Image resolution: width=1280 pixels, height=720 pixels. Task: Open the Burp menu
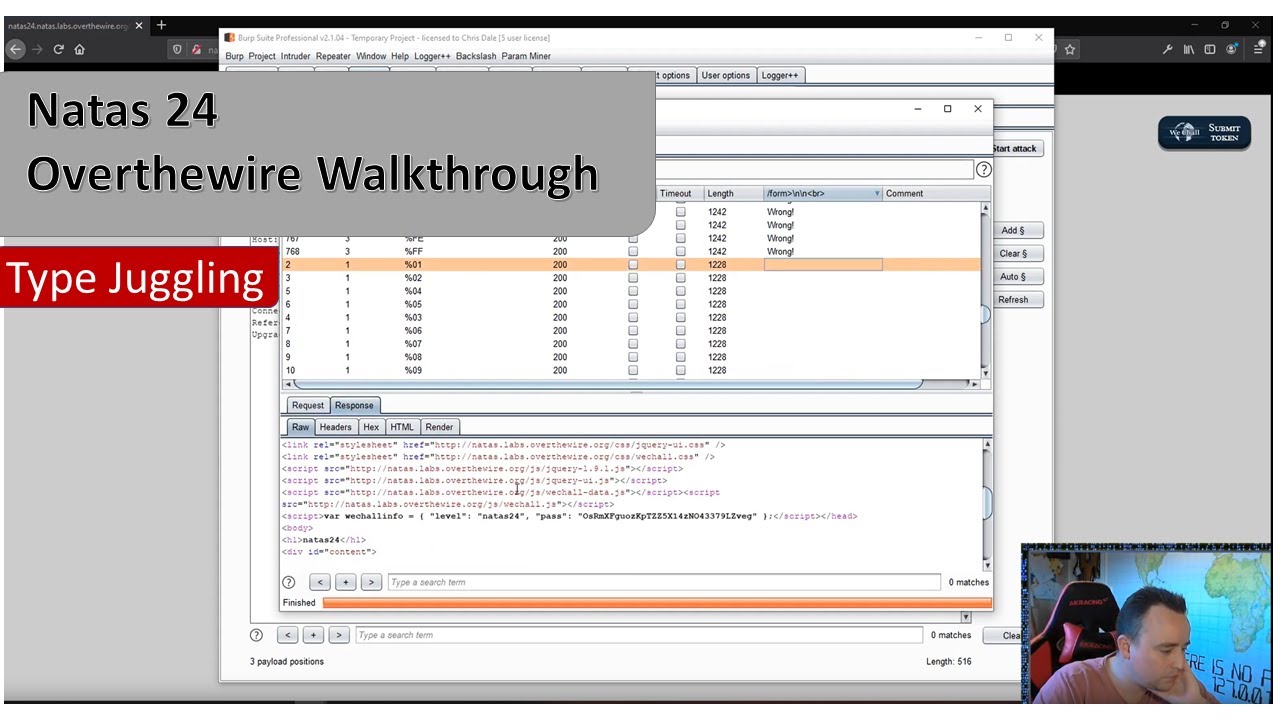(234, 56)
